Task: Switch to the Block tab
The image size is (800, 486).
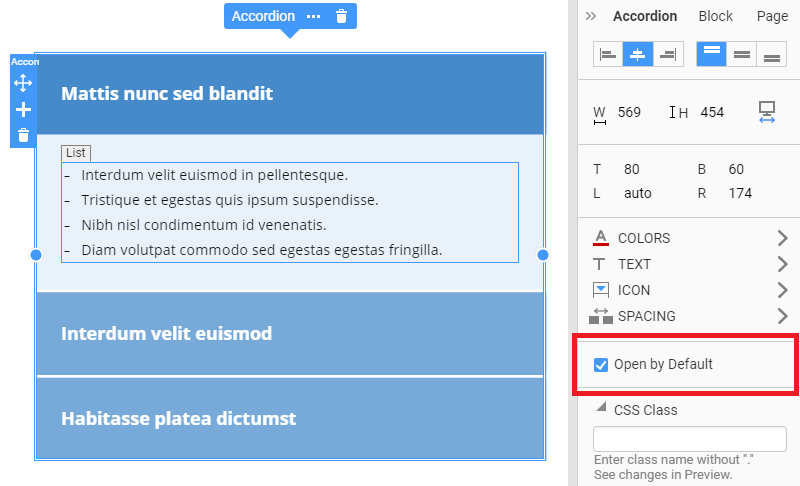Action: click(x=715, y=16)
